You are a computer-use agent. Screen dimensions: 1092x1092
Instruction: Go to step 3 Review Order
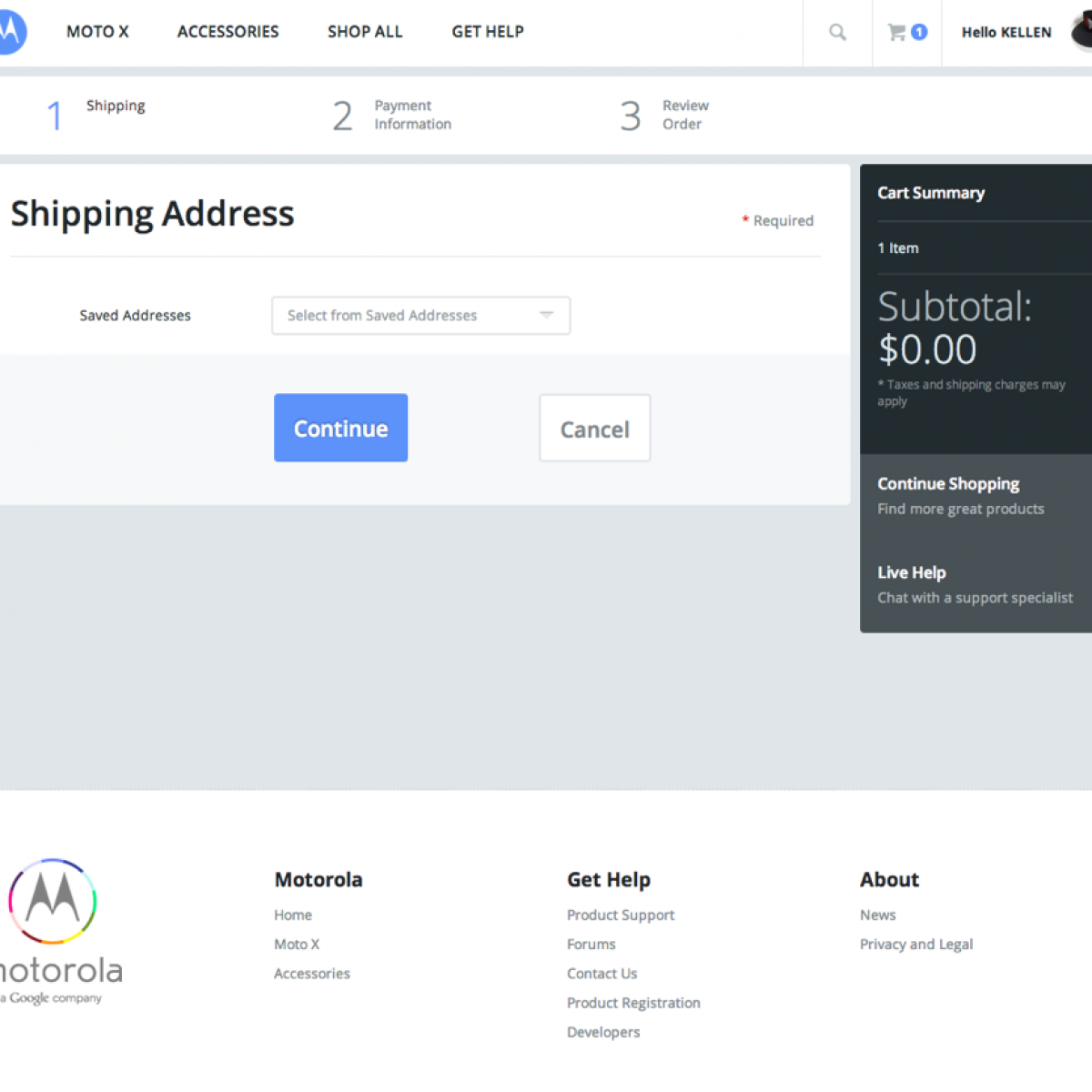[664, 115]
